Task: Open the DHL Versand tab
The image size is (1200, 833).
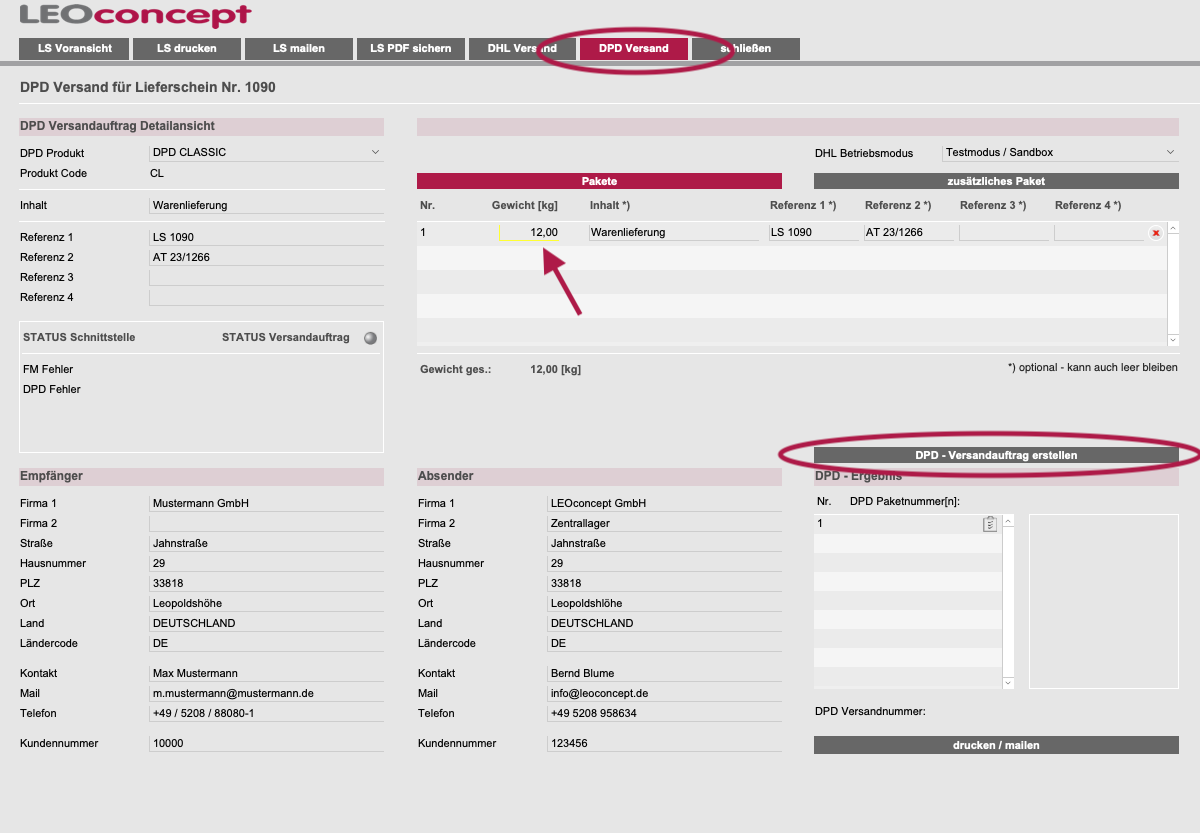Action: point(522,48)
